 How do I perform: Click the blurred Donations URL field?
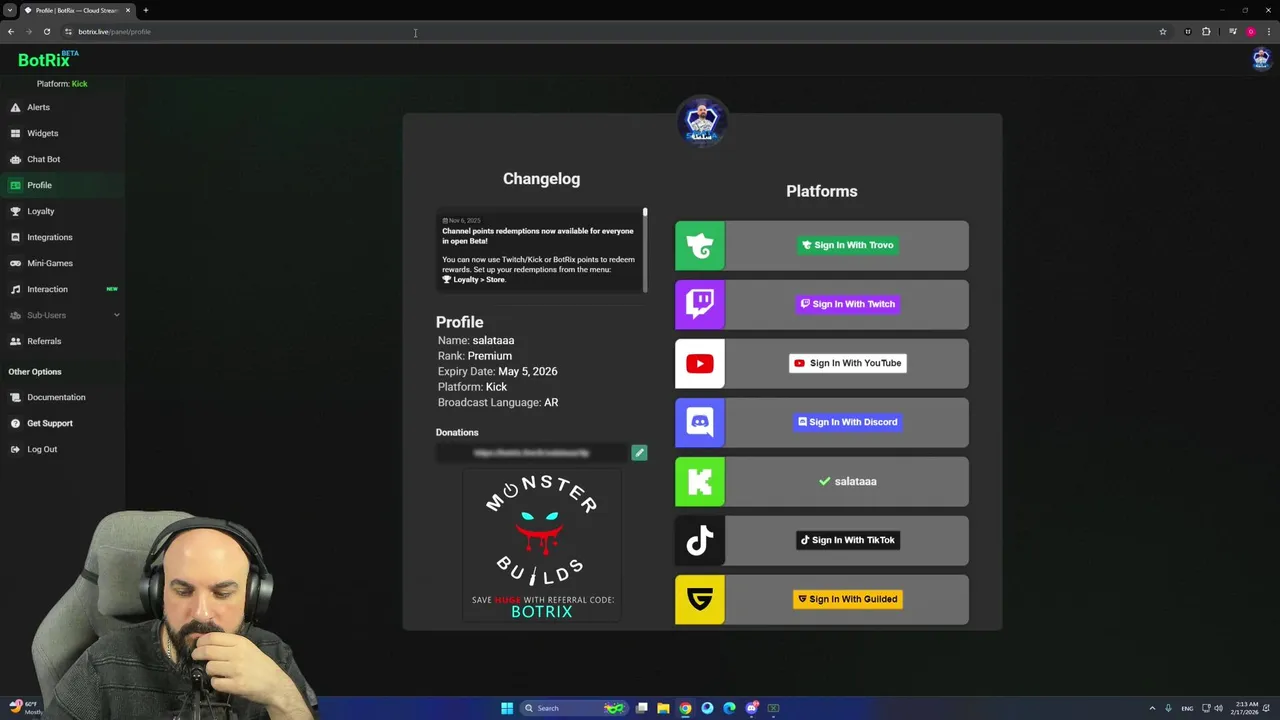[x=532, y=453]
